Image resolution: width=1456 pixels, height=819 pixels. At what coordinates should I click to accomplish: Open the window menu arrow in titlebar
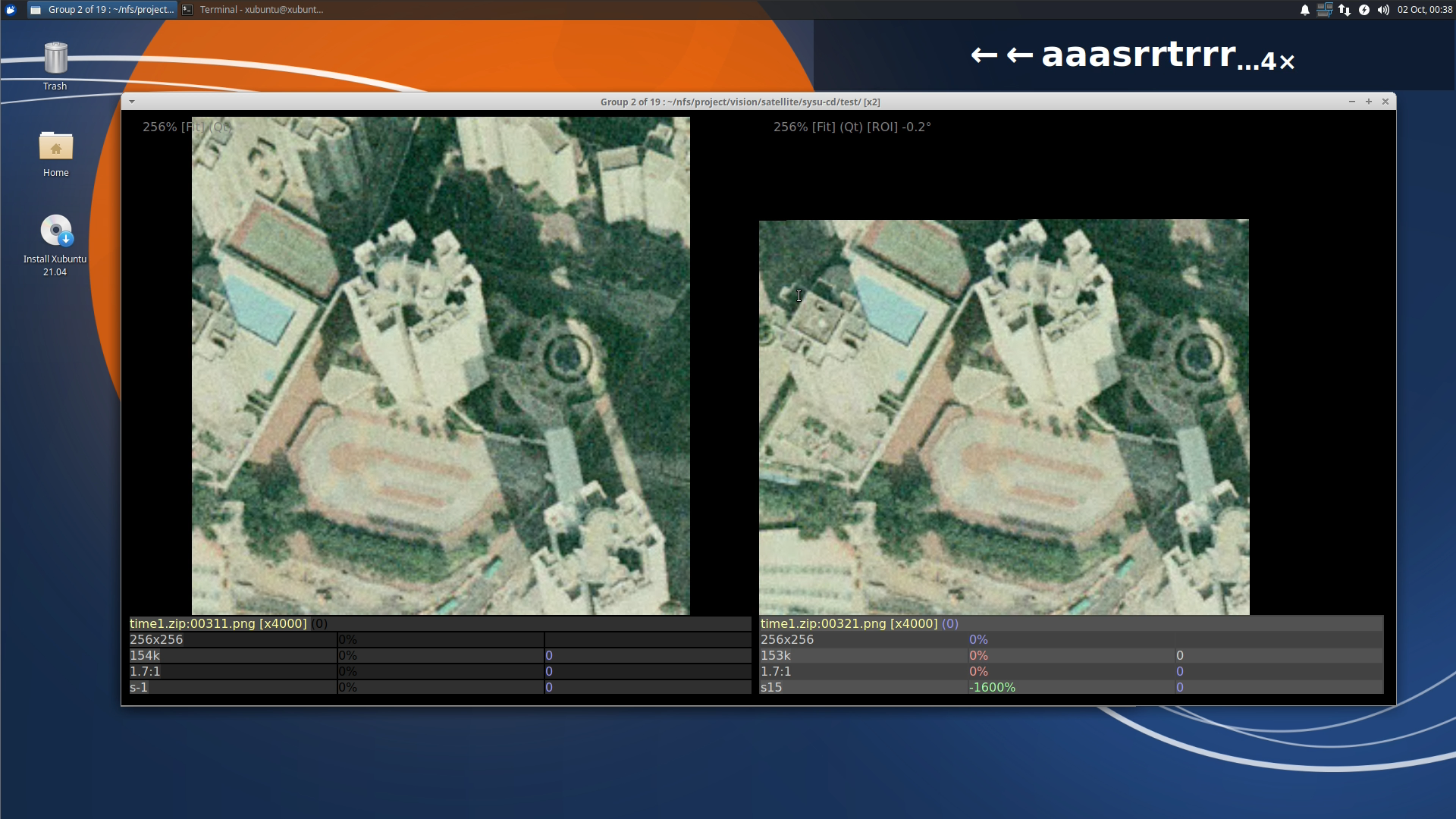tap(132, 102)
